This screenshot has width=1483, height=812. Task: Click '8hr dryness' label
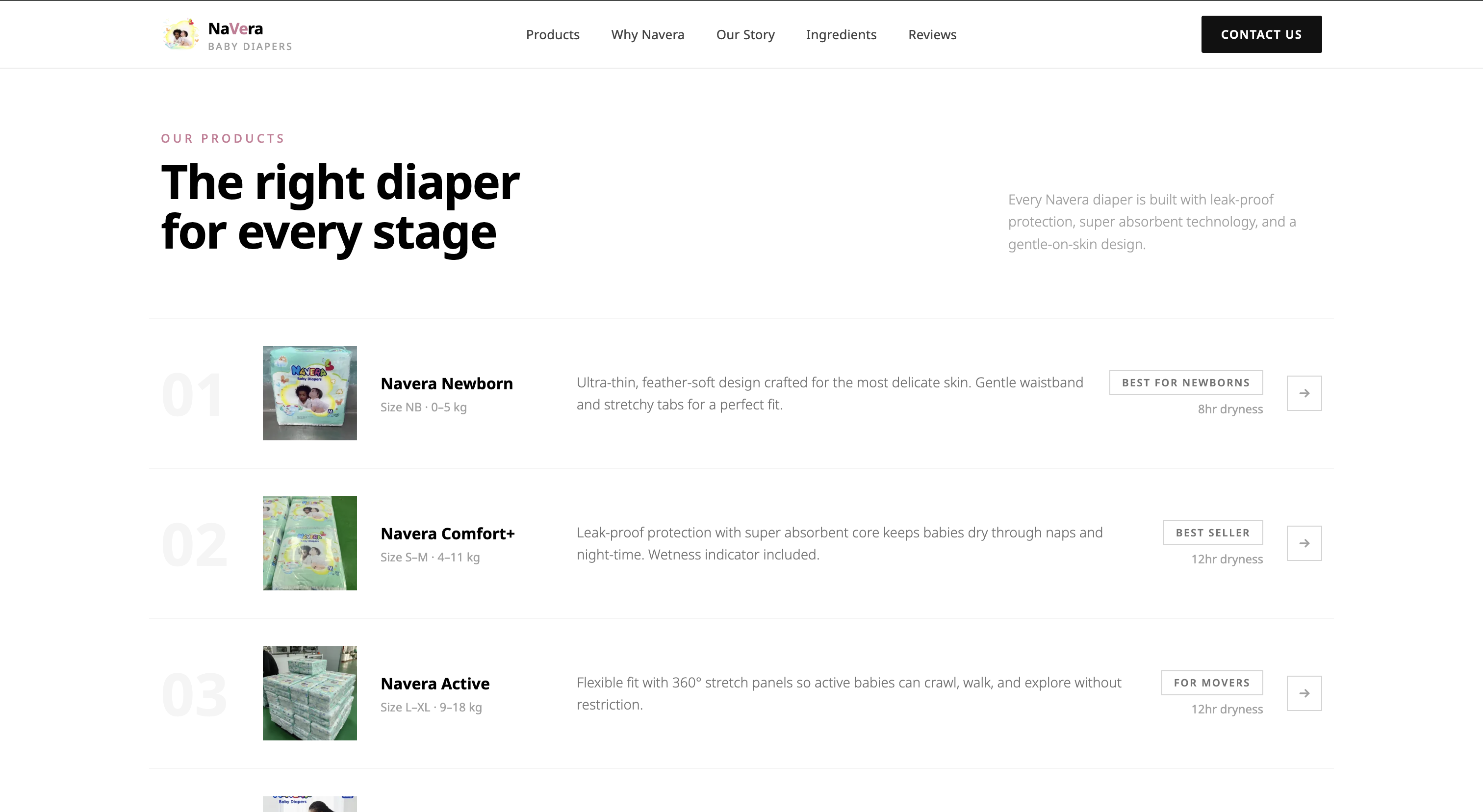(x=1230, y=409)
